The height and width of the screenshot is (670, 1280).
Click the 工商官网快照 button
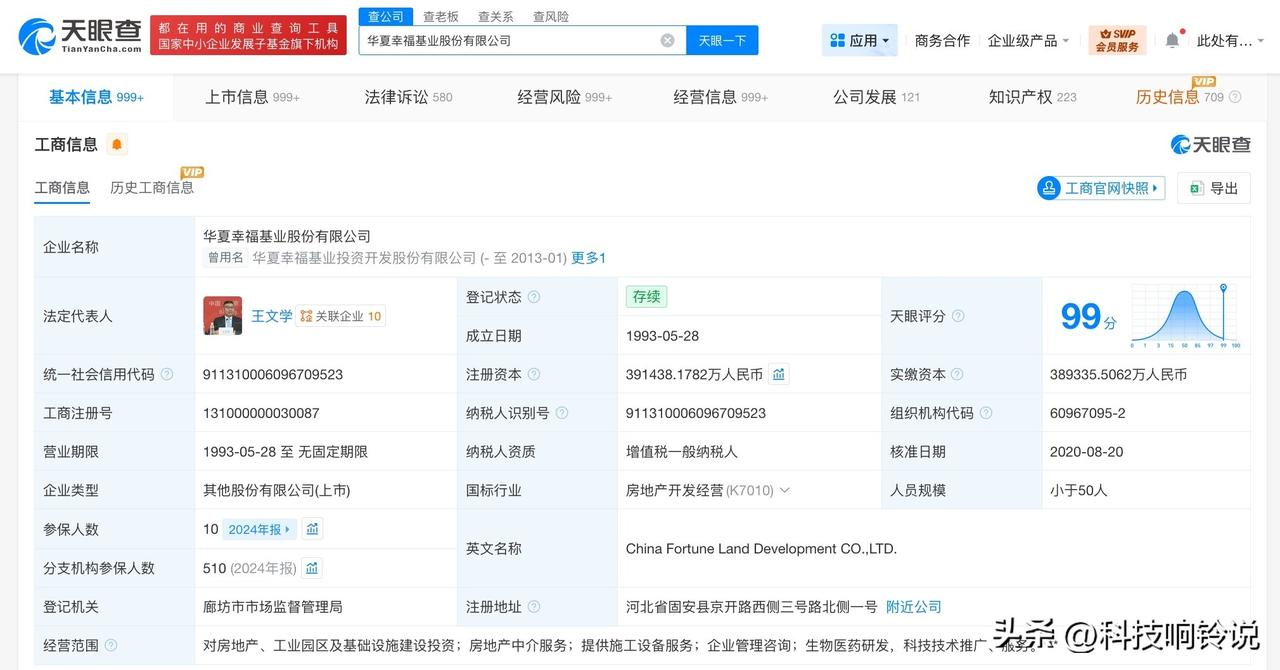pos(1101,188)
